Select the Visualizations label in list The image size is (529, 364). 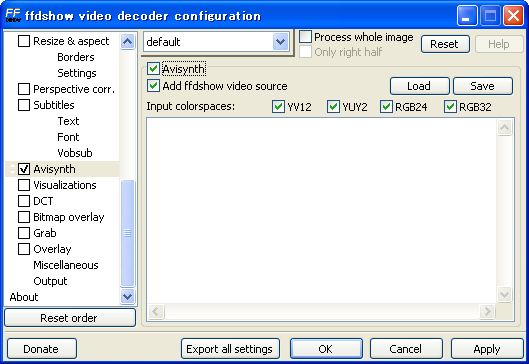(65, 185)
